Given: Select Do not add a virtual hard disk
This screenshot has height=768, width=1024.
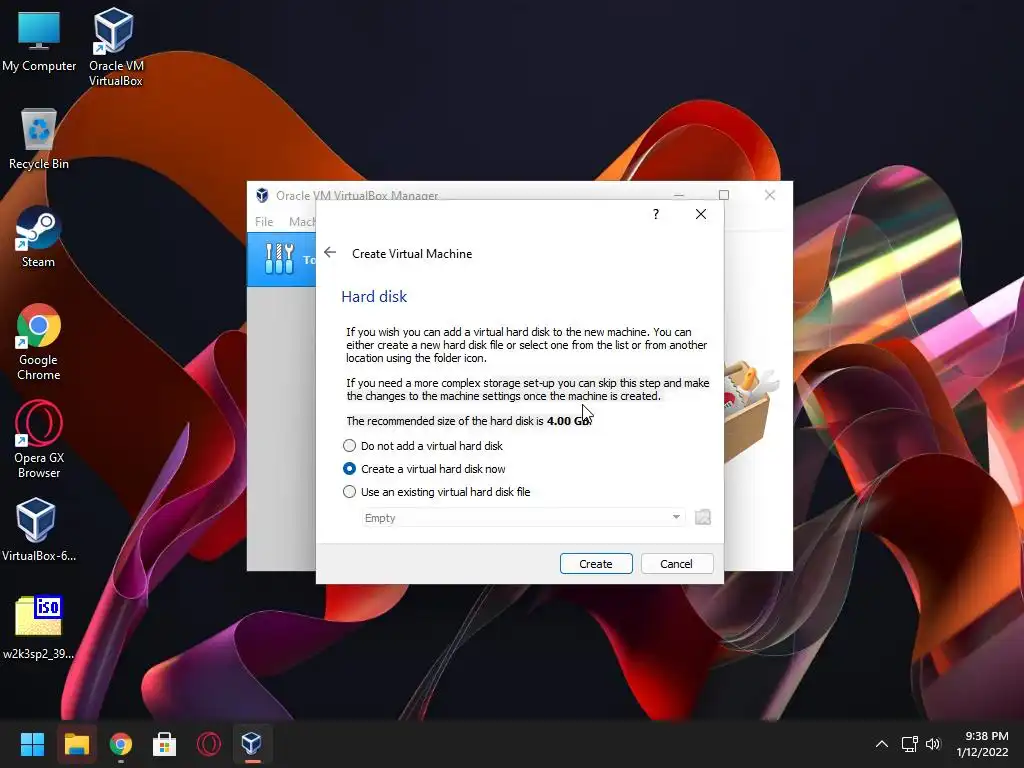Looking at the screenshot, I should [x=423, y=446].
